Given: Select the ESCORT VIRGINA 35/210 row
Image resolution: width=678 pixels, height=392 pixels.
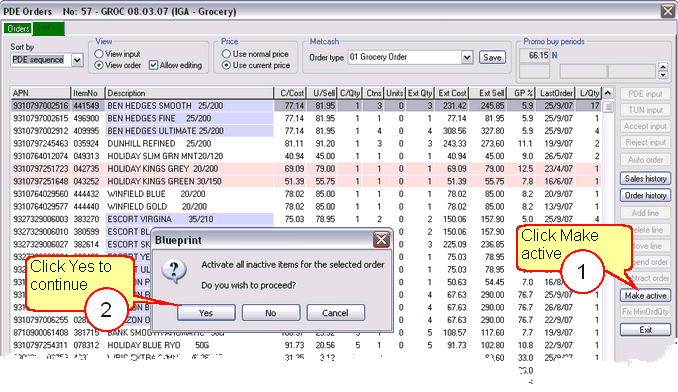Looking at the screenshot, I should (x=306, y=219).
